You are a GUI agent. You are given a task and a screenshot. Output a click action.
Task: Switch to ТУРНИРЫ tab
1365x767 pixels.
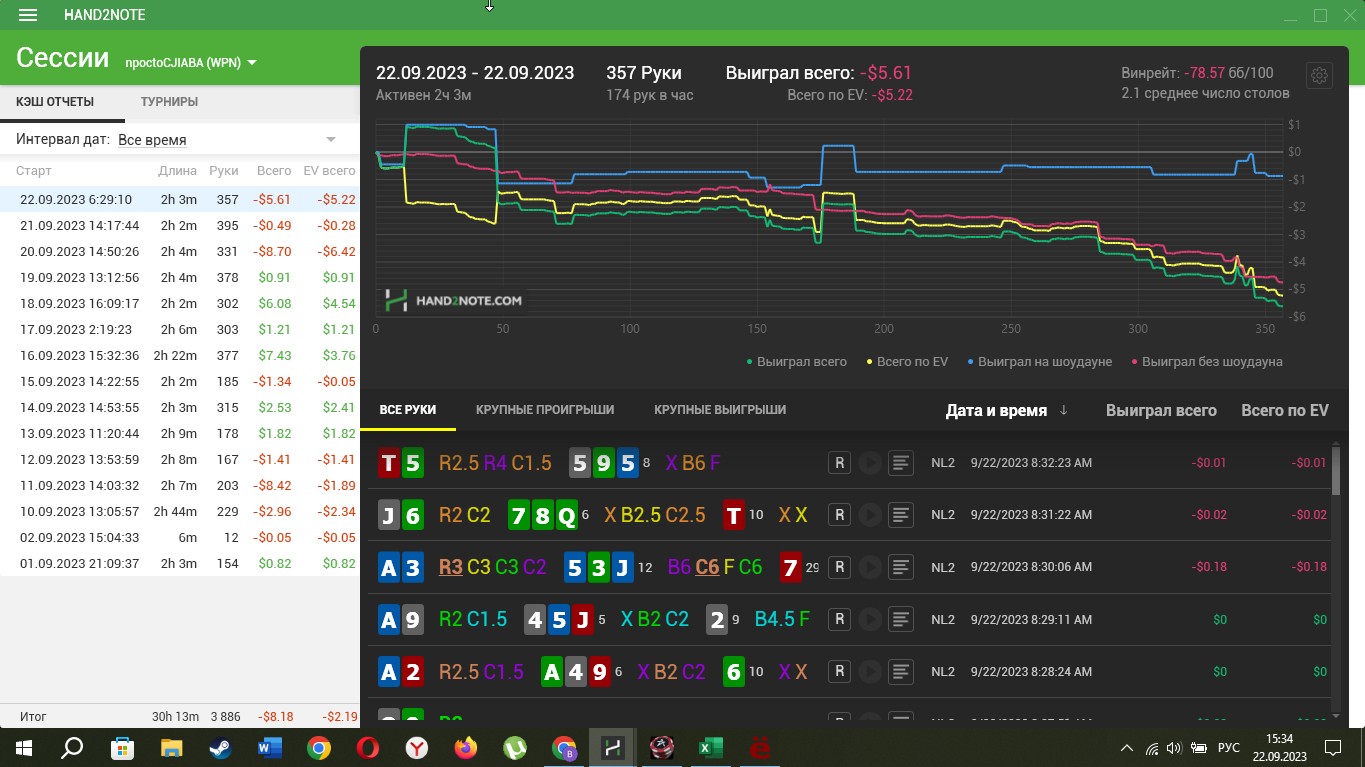(x=169, y=102)
